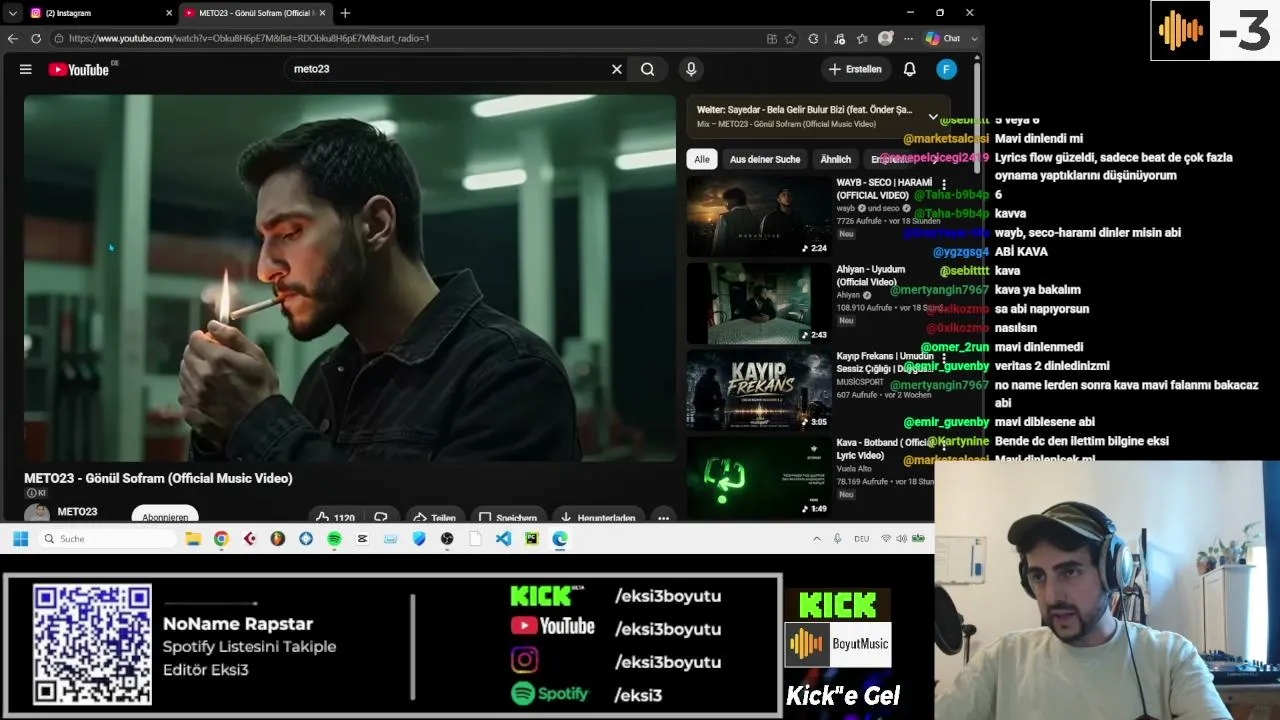
Task: Open File Explorer from the taskbar
Action: tap(193, 539)
